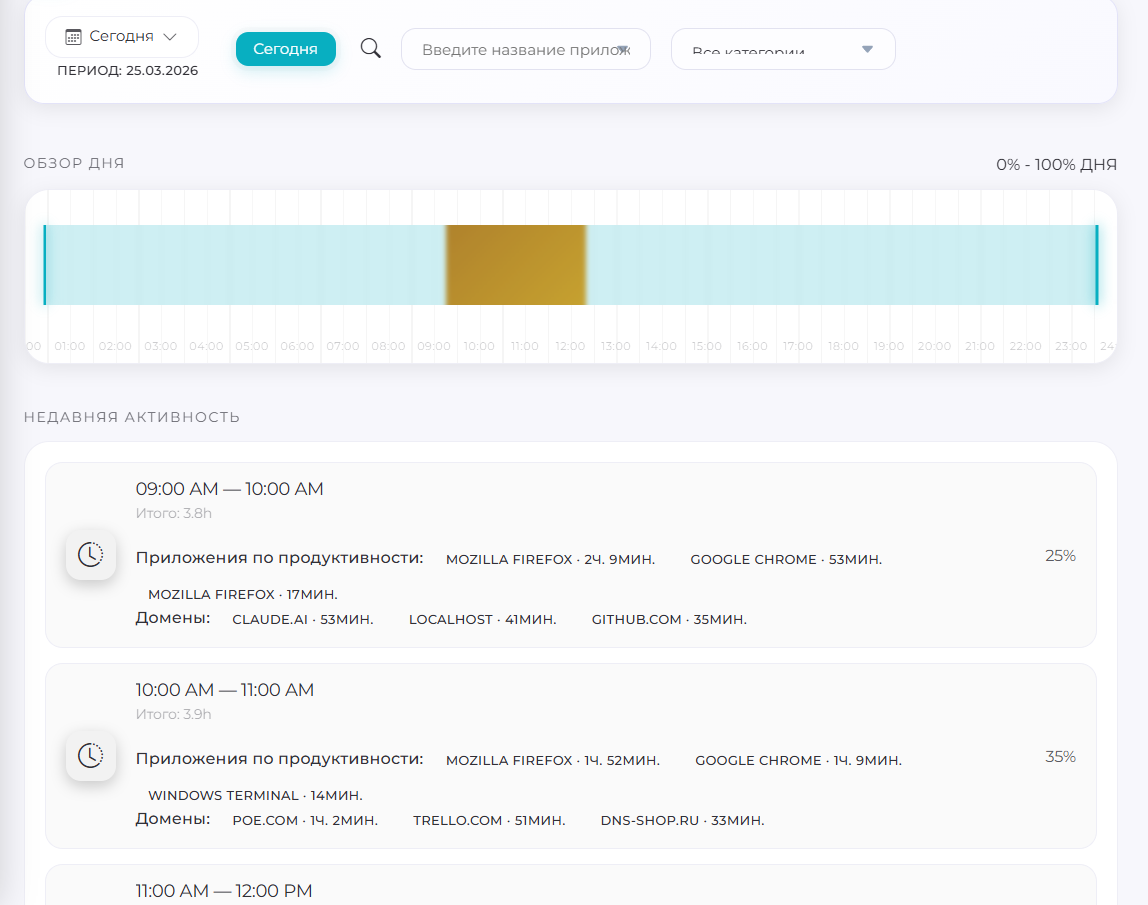Screen dimensions: 1148x905
Task: Click the teal Сегодня button
Action: (286, 49)
